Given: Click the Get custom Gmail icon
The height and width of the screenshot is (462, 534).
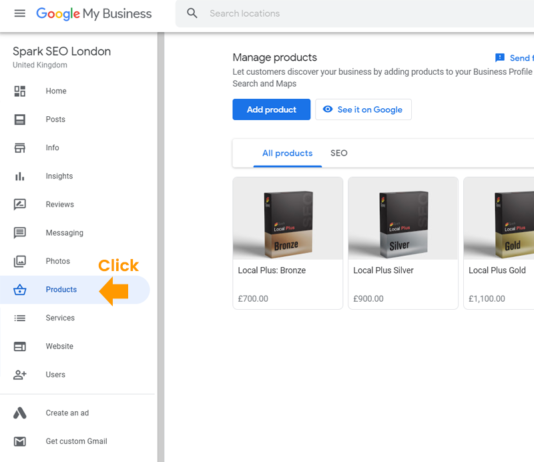Looking at the screenshot, I should pos(20,442).
